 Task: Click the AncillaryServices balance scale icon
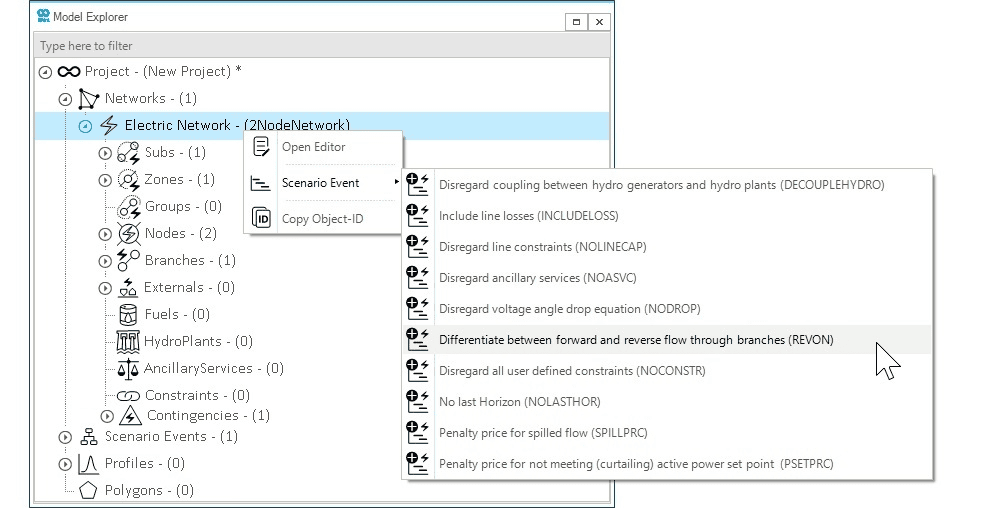(128, 369)
